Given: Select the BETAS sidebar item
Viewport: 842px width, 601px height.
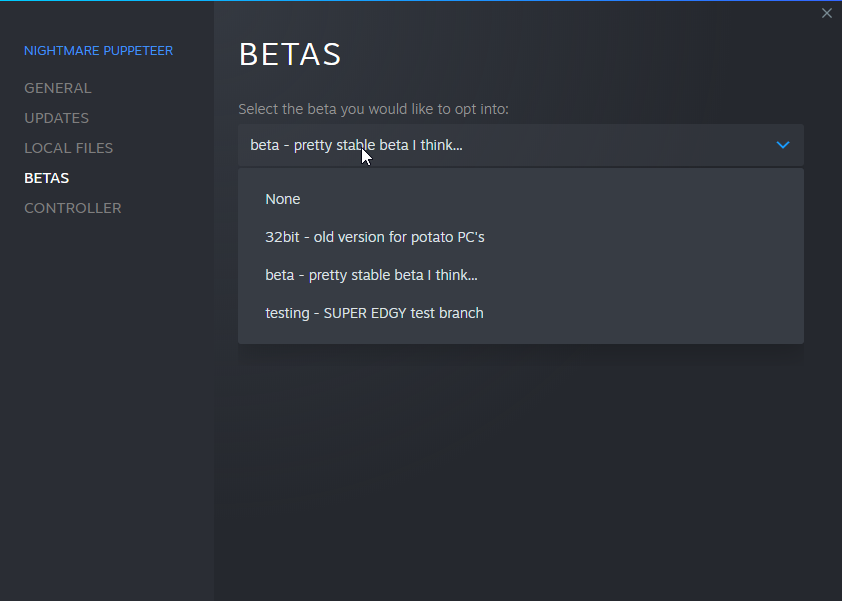Looking at the screenshot, I should (46, 178).
